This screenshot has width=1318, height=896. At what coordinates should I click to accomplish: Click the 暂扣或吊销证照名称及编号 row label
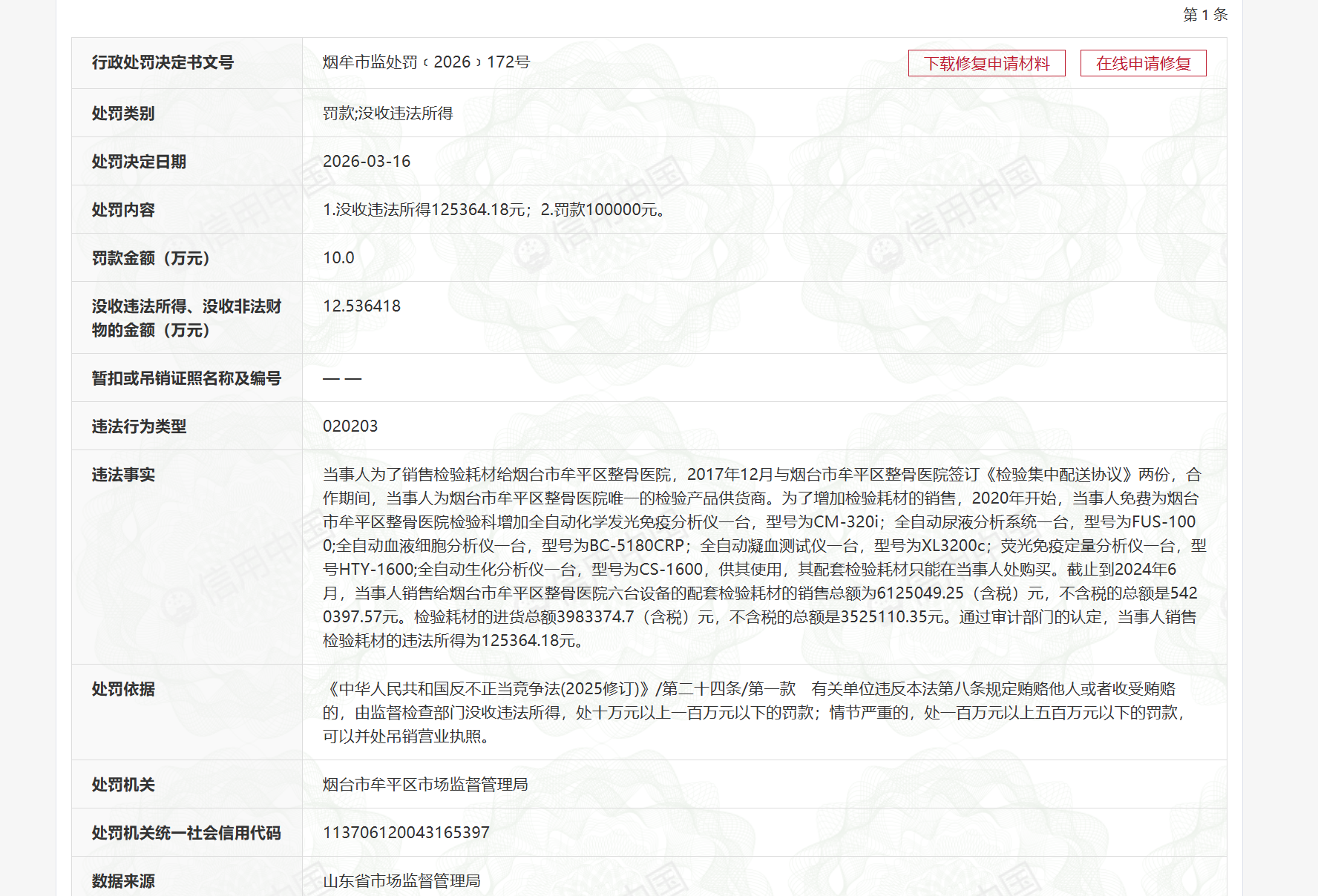(186, 378)
